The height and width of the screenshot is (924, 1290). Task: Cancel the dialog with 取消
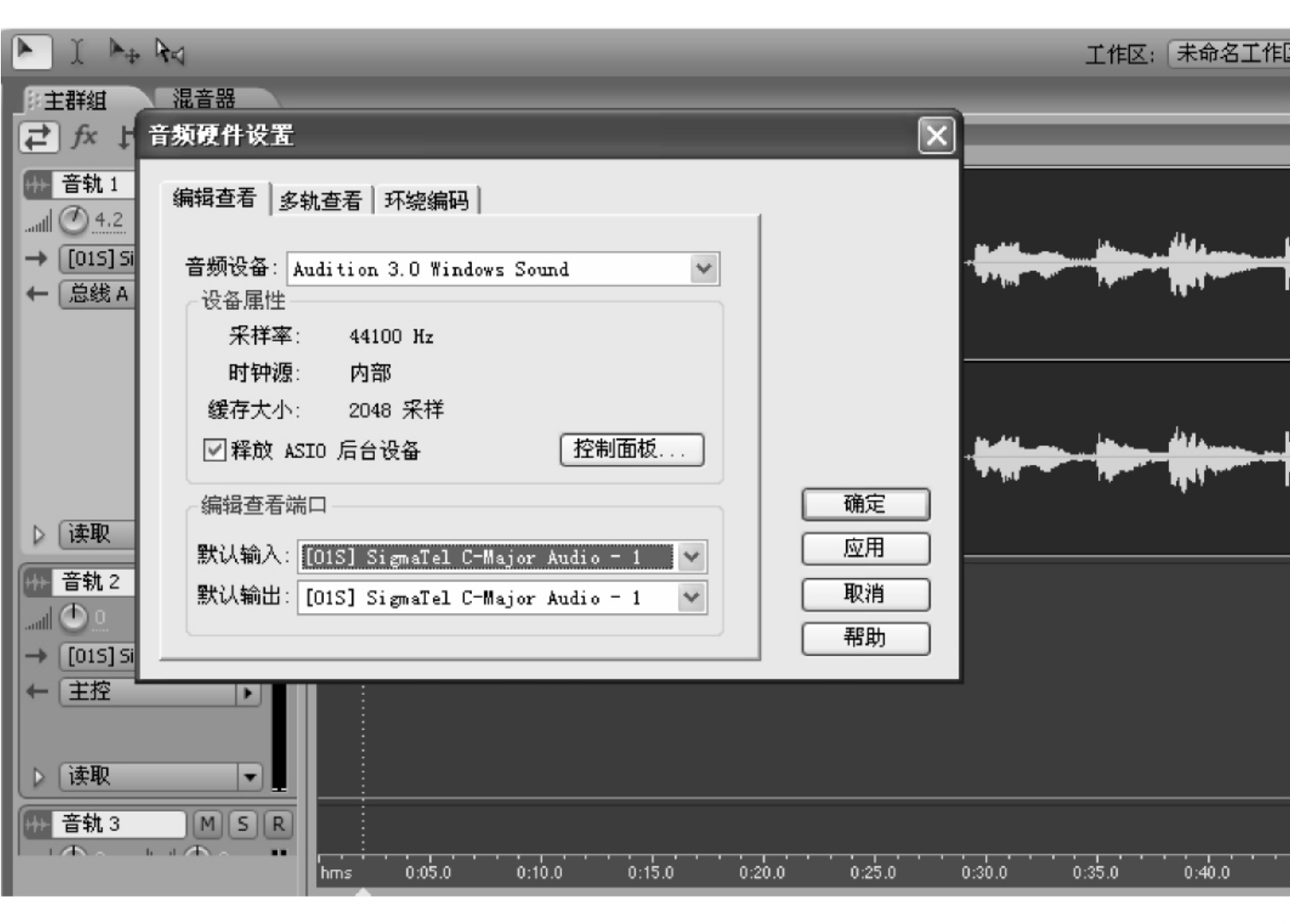[x=865, y=594]
